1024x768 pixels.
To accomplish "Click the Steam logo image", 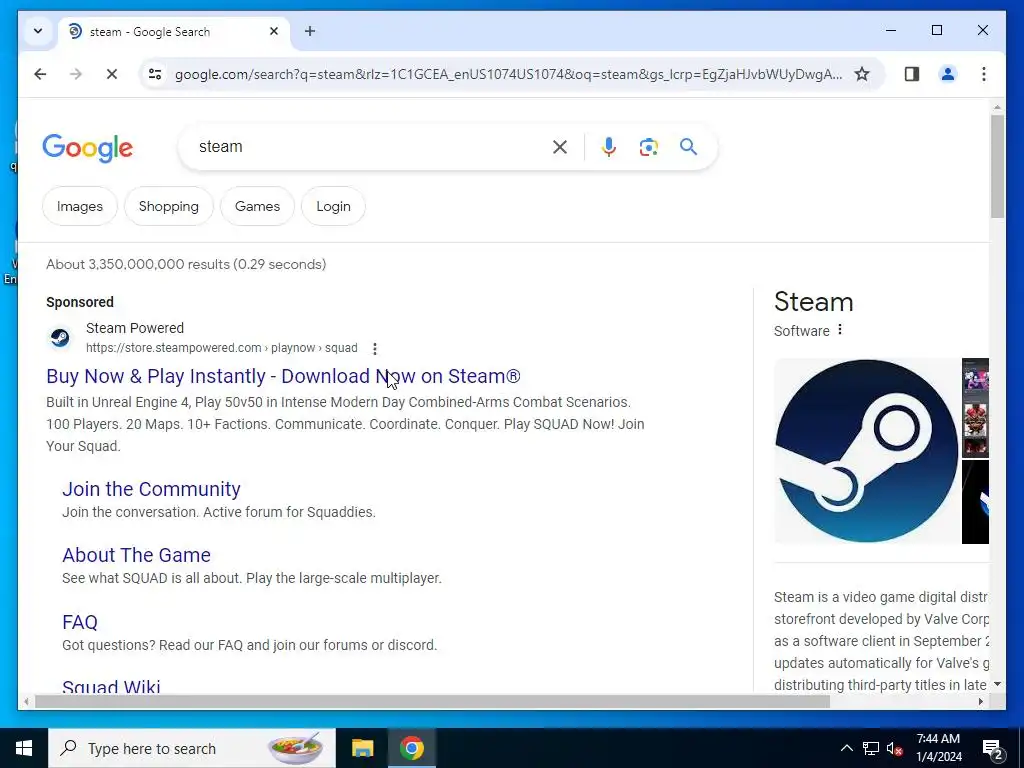I will (867, 451).
